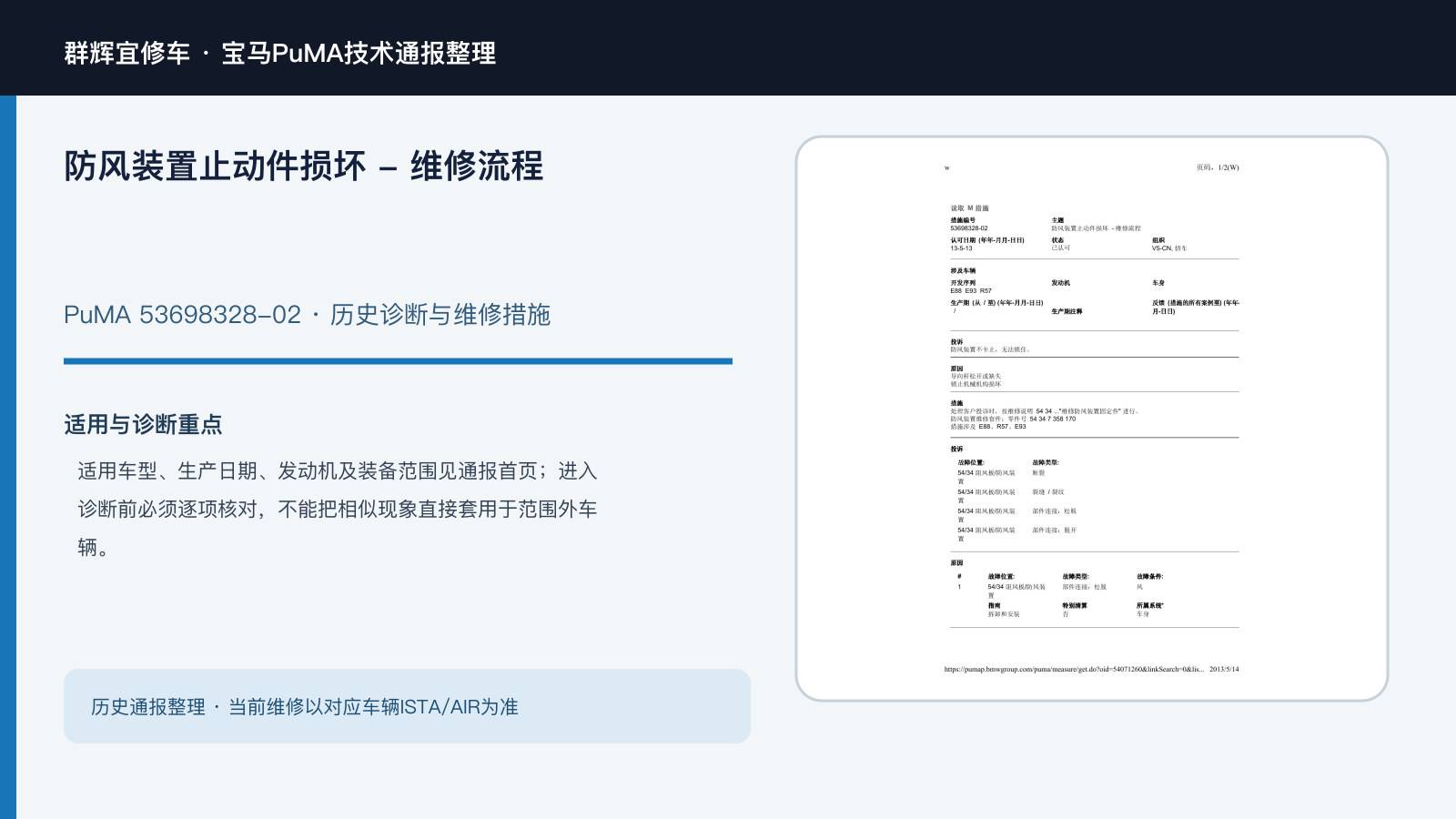
Task: Click the subtitle PuMA 53698328-02 历史诊断与维修措施
Action: click(307, 315)
